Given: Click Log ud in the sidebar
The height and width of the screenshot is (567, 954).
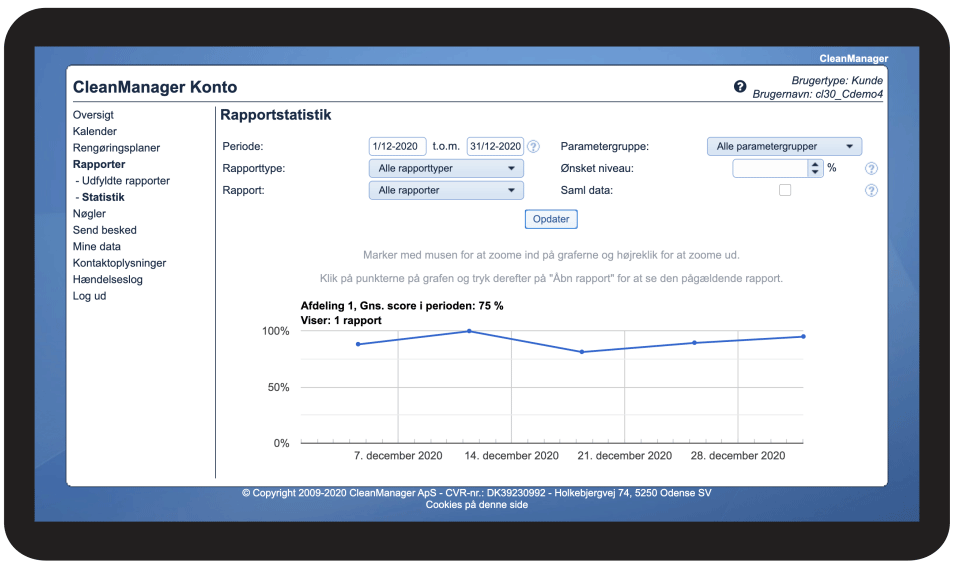Looking at the screenshot, I should click(x=89, y=296).
